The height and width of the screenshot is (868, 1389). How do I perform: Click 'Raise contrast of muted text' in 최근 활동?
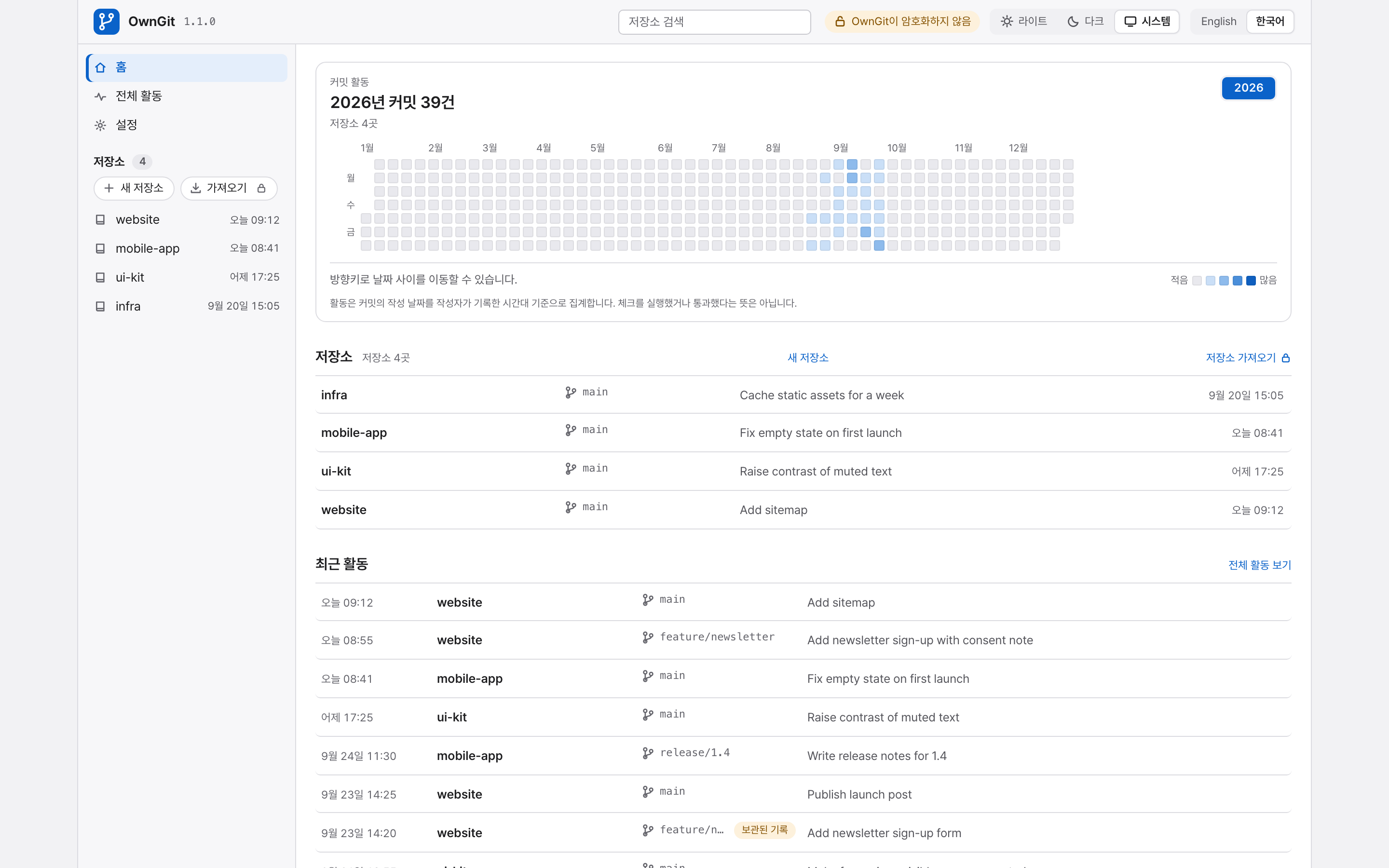tap(883, 718)
